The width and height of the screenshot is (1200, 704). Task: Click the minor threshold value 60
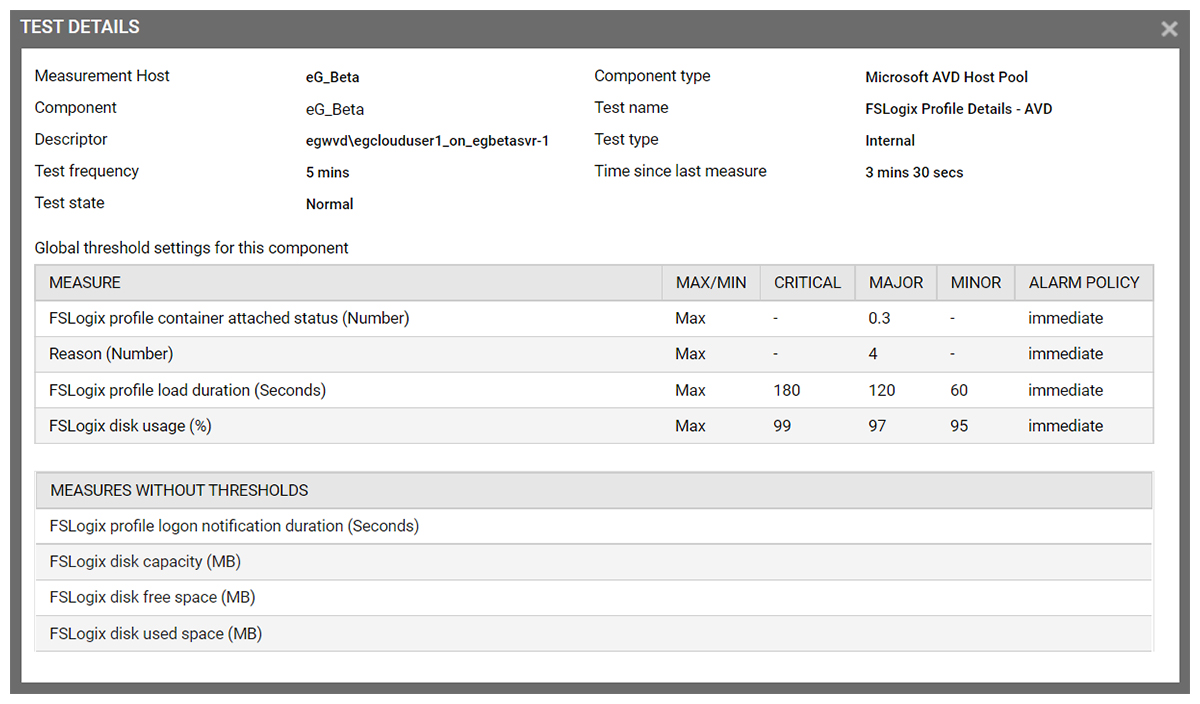(959, 390)
